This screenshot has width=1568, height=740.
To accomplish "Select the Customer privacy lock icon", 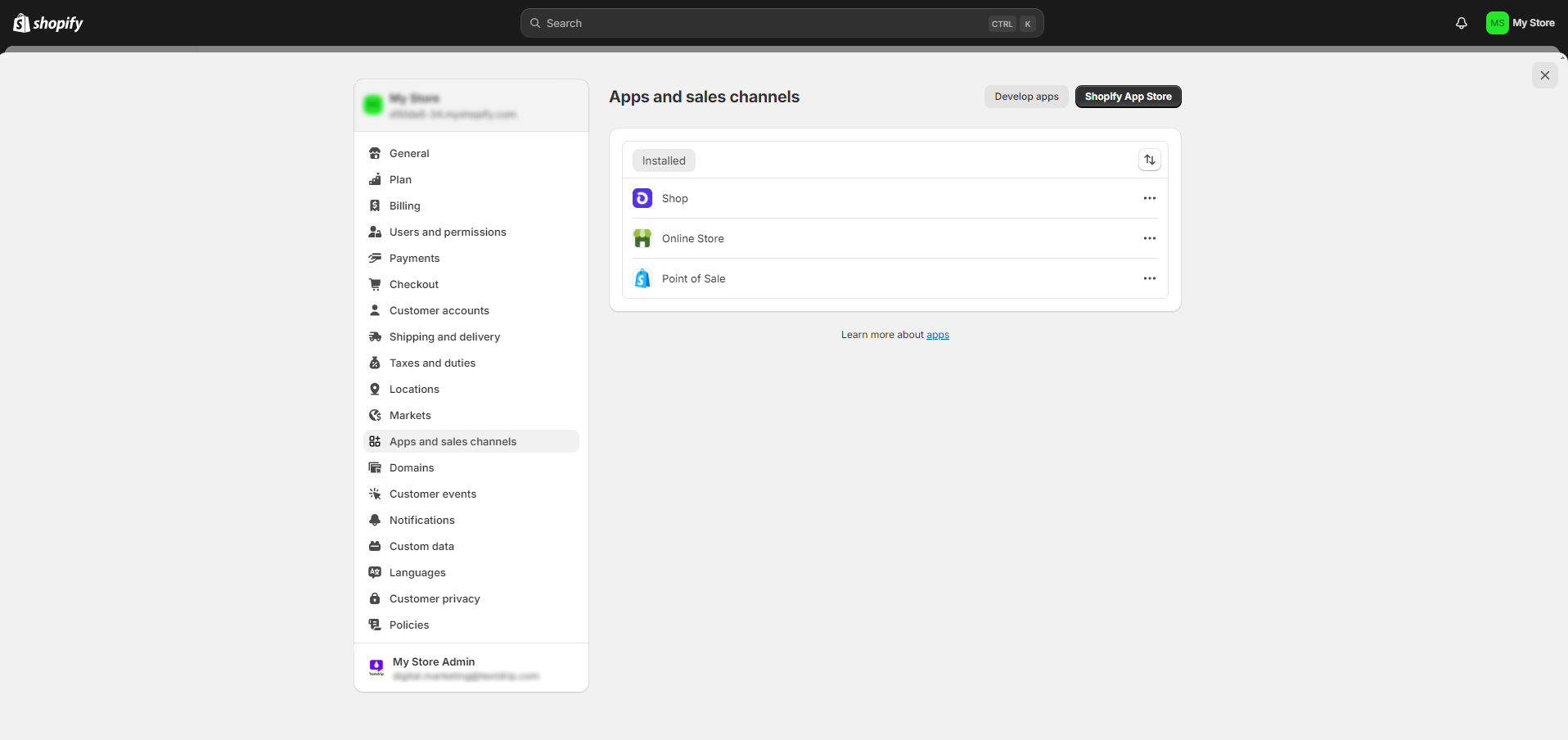I will click(x=375, y=598).
